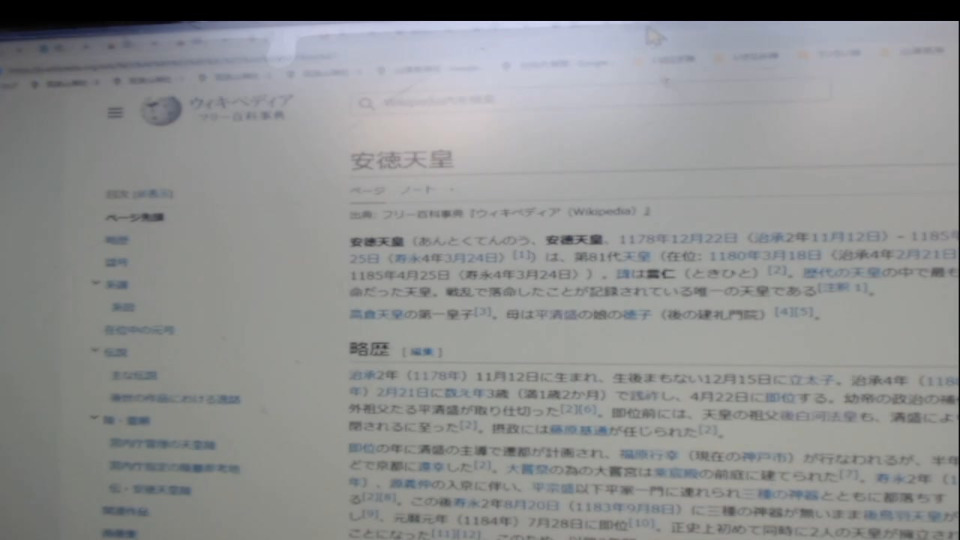Screen dimensions: 960x540
Task: Open the 大嘗祭 link
Action: 528,470
